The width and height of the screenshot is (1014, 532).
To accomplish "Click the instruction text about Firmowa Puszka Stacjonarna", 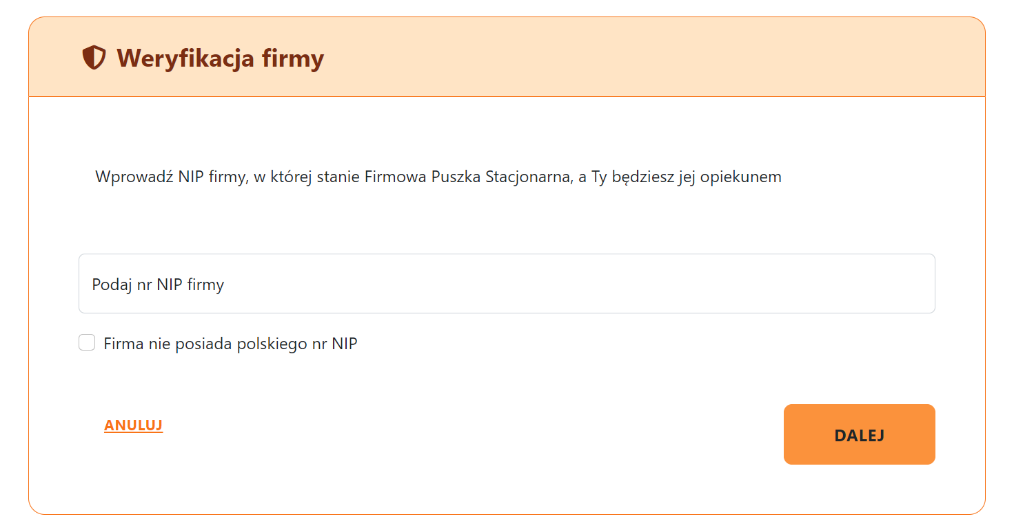I will pos(438,177).
